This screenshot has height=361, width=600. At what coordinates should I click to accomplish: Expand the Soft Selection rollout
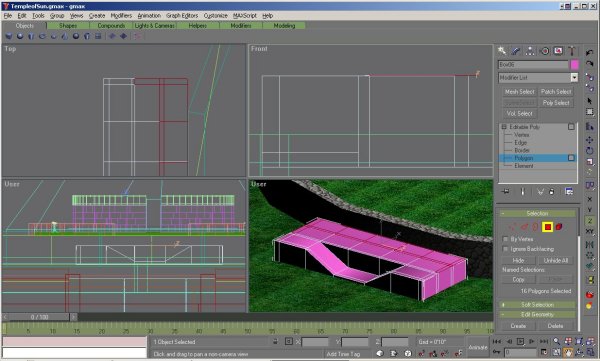click(x=537, y=305)
